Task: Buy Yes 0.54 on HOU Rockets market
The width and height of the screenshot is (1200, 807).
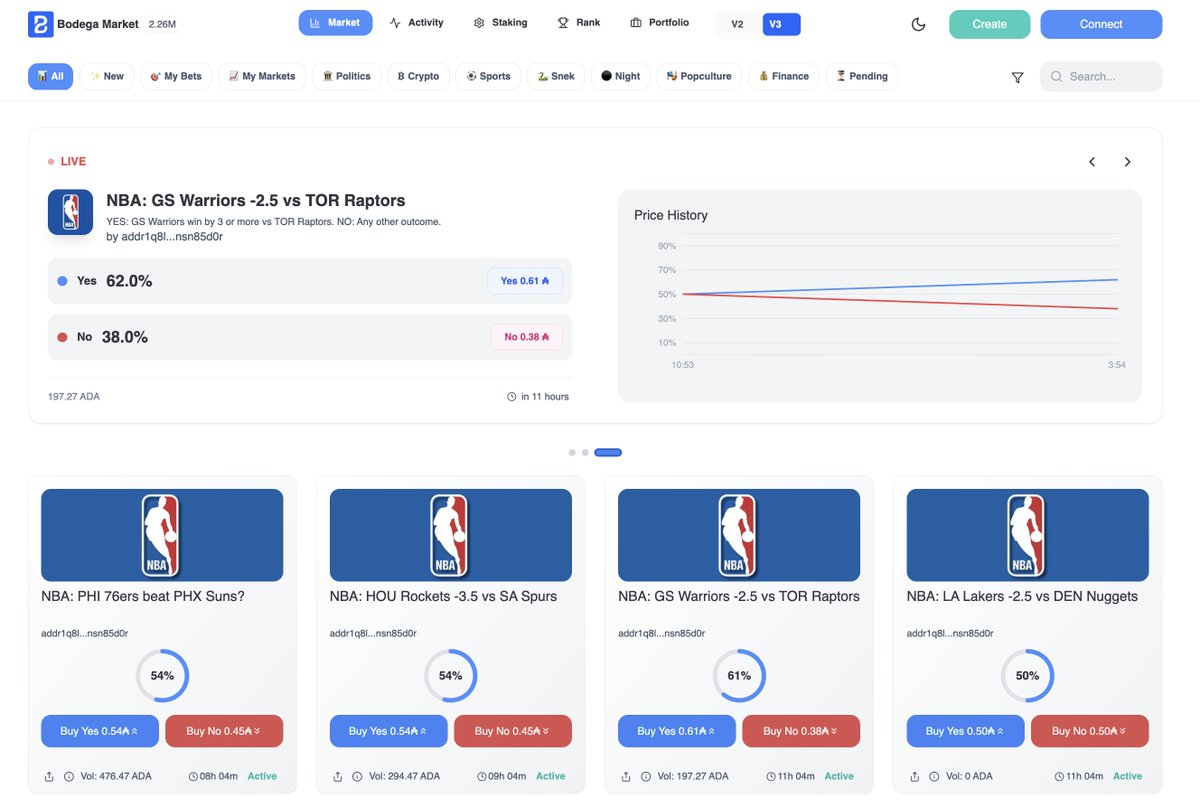Action: (388, 731)
